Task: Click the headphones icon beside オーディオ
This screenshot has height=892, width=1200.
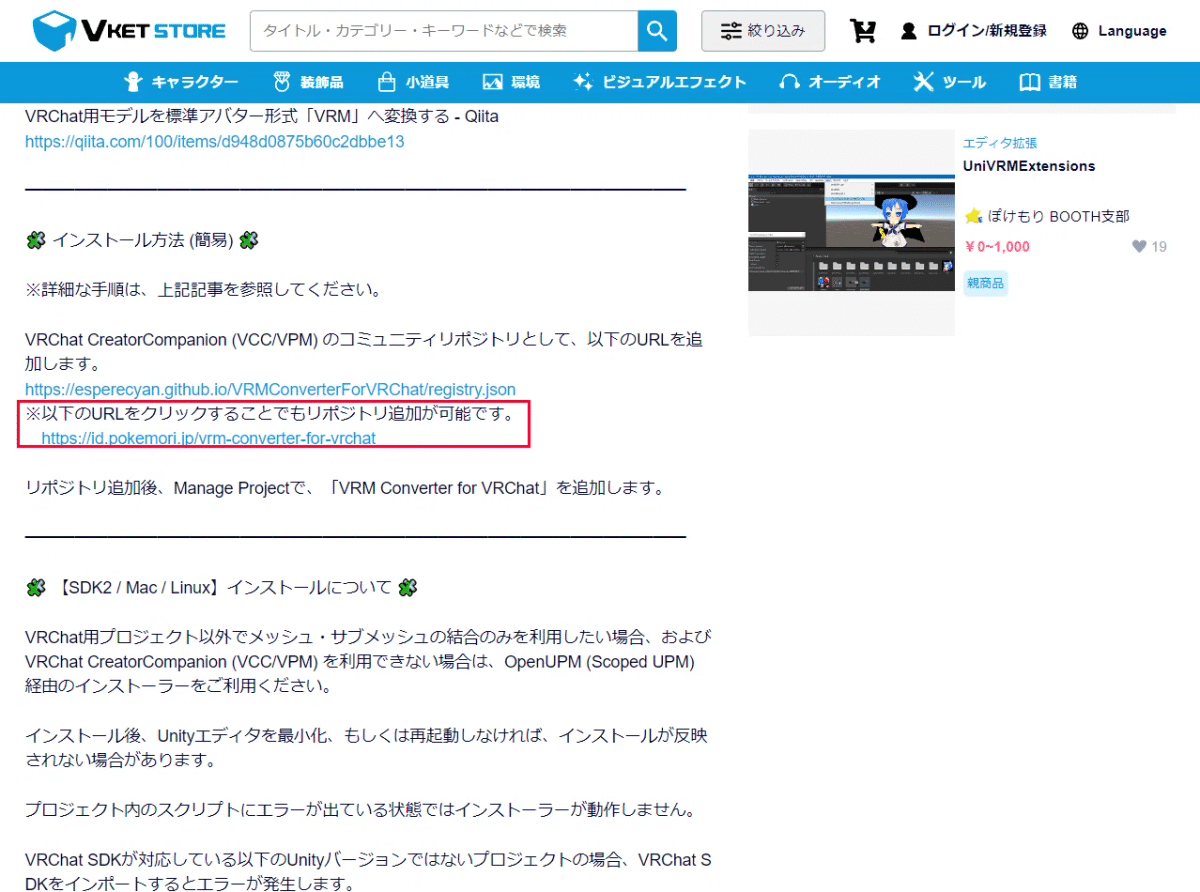Action: [x=790, y=82]
